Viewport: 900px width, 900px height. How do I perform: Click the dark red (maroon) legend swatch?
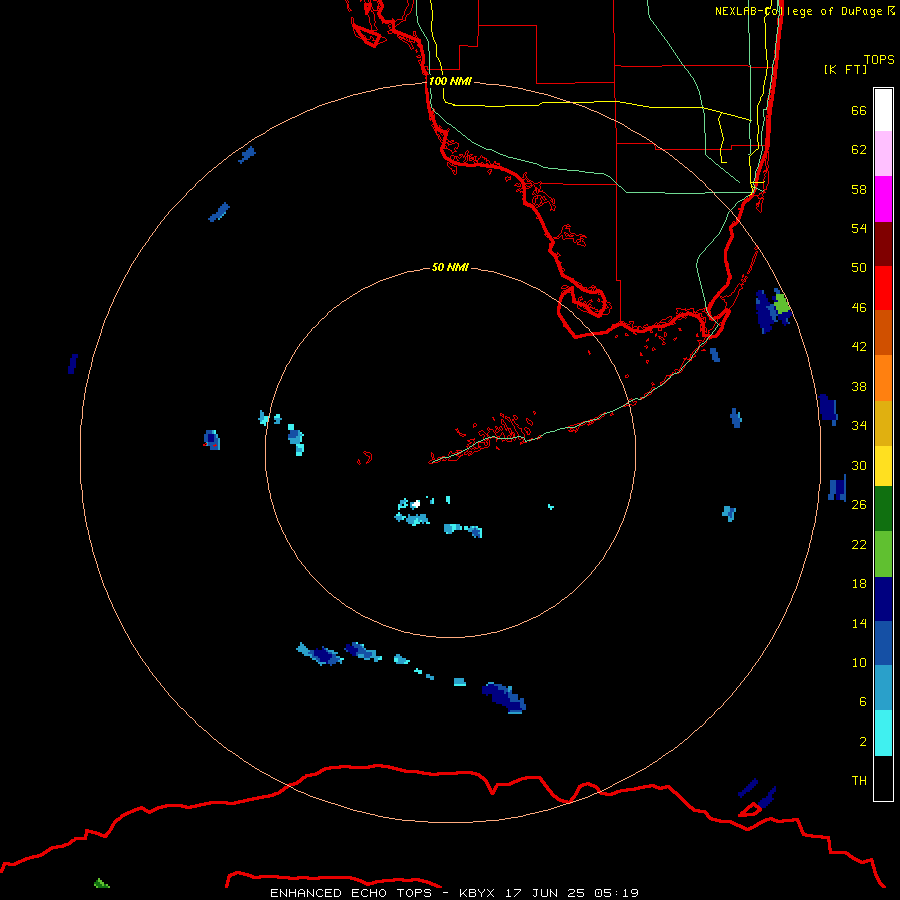coord(883,244)
